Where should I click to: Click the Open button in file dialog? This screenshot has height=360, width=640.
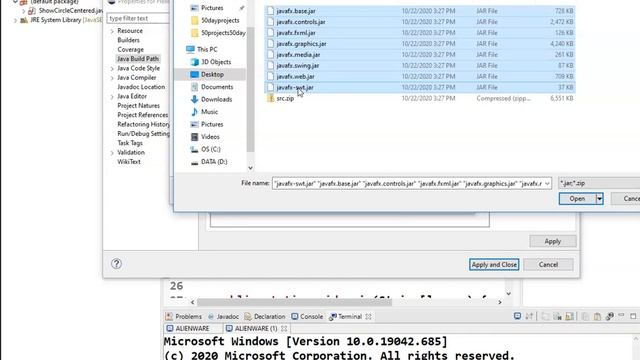[577, 199]
